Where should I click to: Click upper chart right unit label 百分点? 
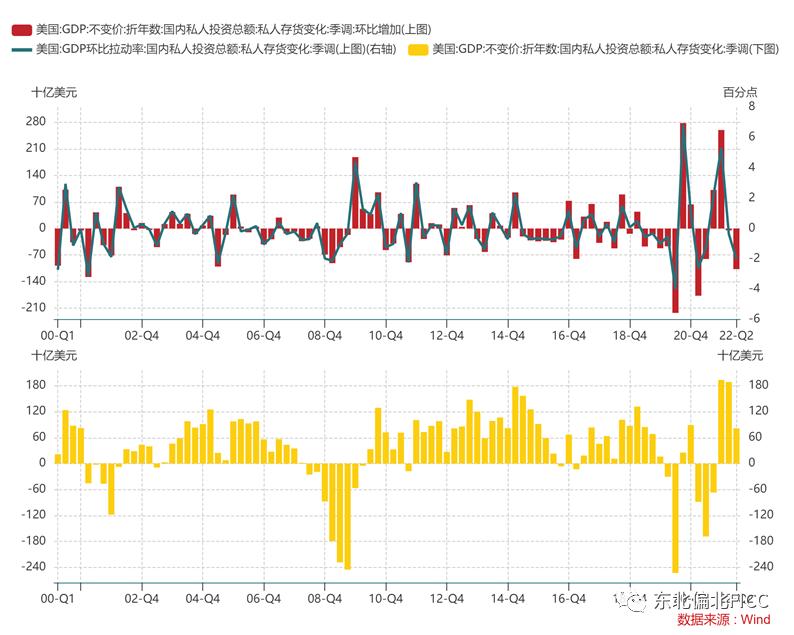tap(740, 92)
